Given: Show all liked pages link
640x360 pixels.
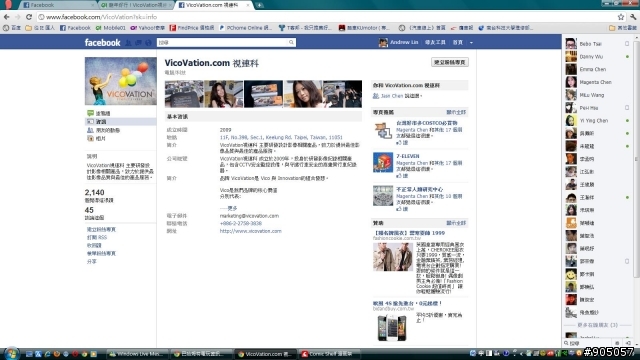Looking at the screenshot, I should (456, 112).
